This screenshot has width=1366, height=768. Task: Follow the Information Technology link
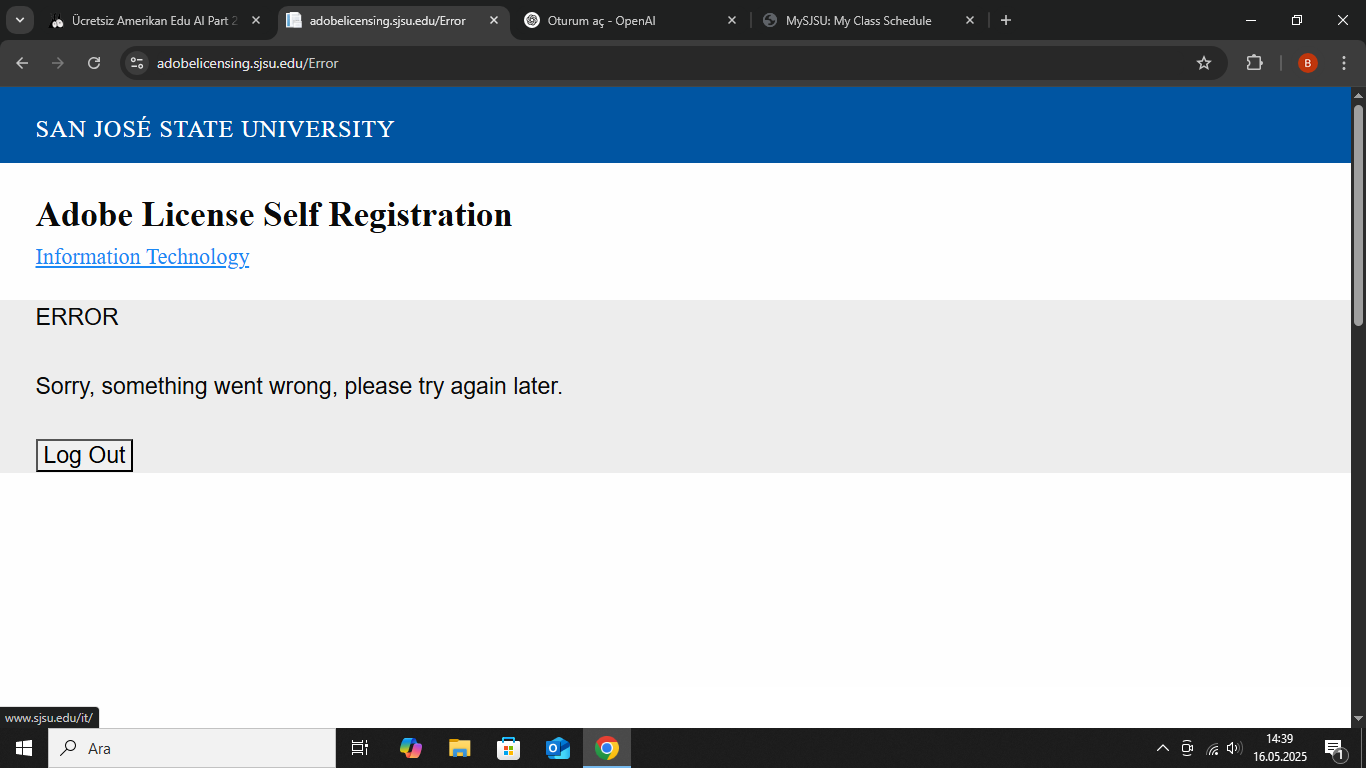(143, 257)
